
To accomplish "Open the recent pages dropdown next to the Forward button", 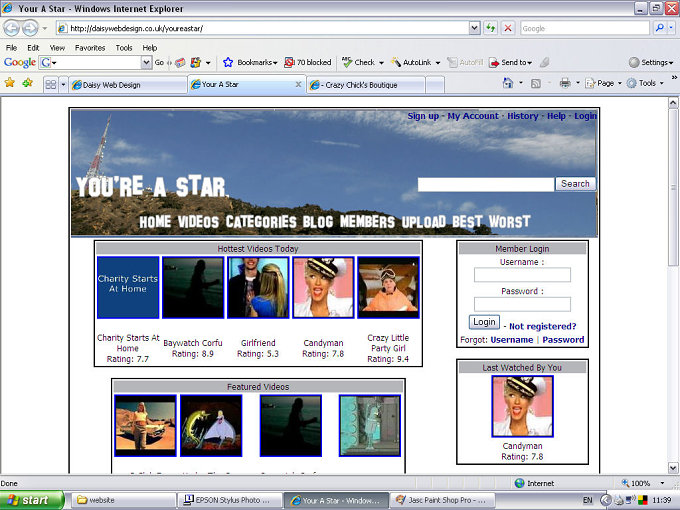I will [x=45, y=29].
